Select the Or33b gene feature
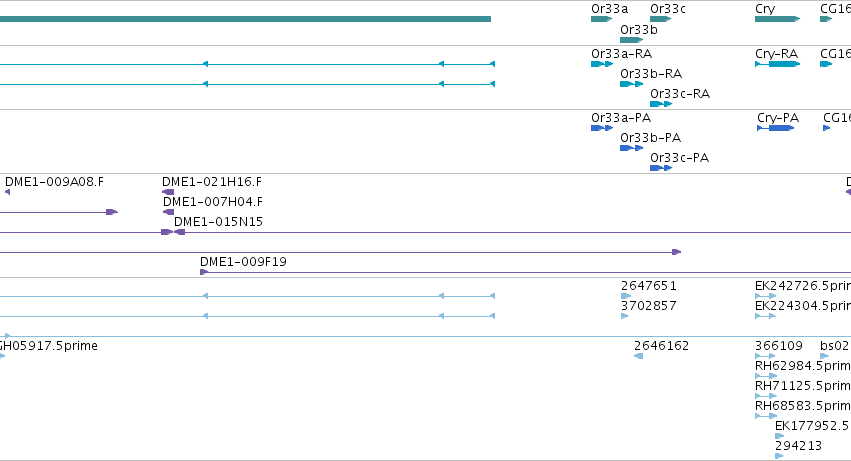The height and width of the screenshot is (461, 851). (x=631, y=40)
